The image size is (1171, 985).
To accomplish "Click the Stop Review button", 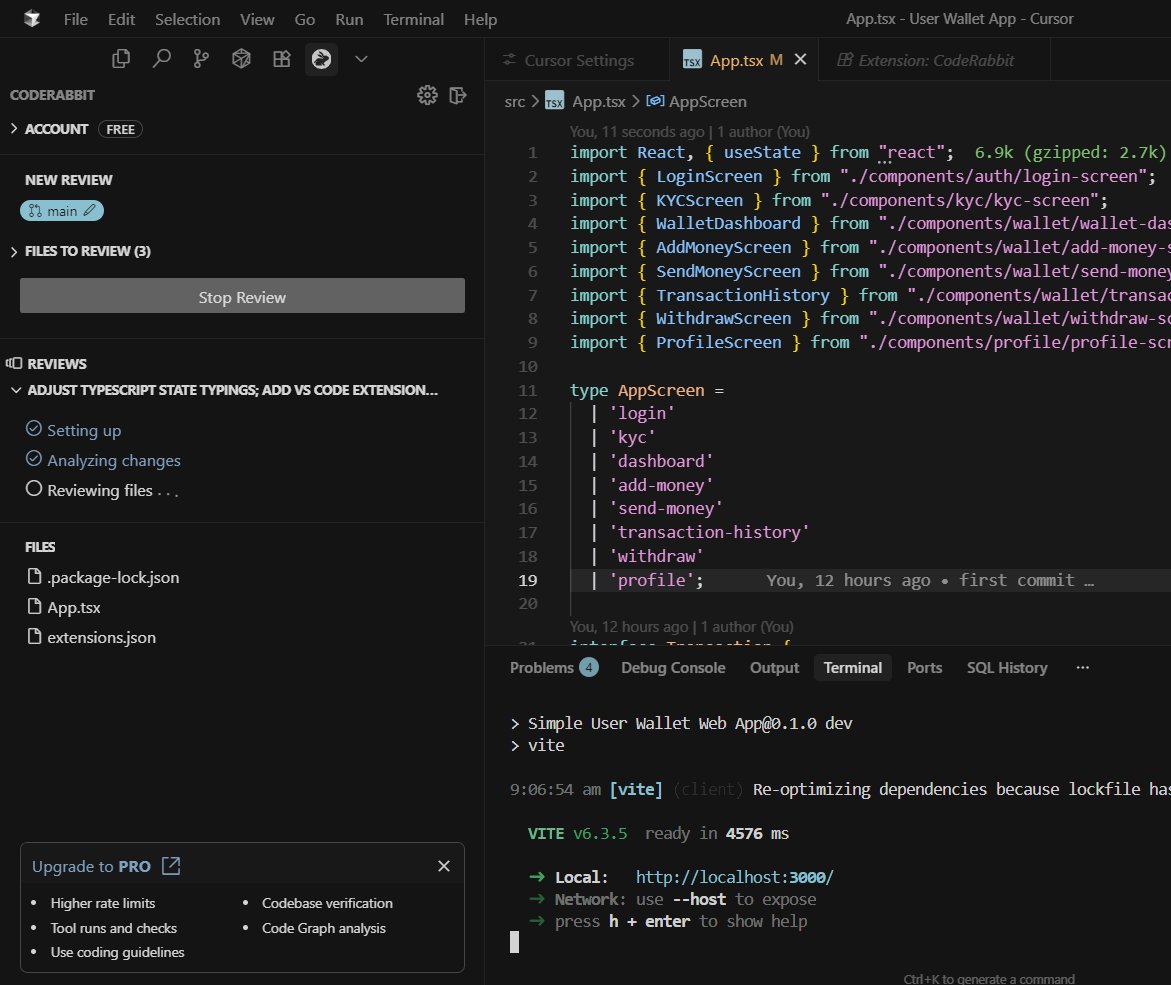I will point(242,296).
